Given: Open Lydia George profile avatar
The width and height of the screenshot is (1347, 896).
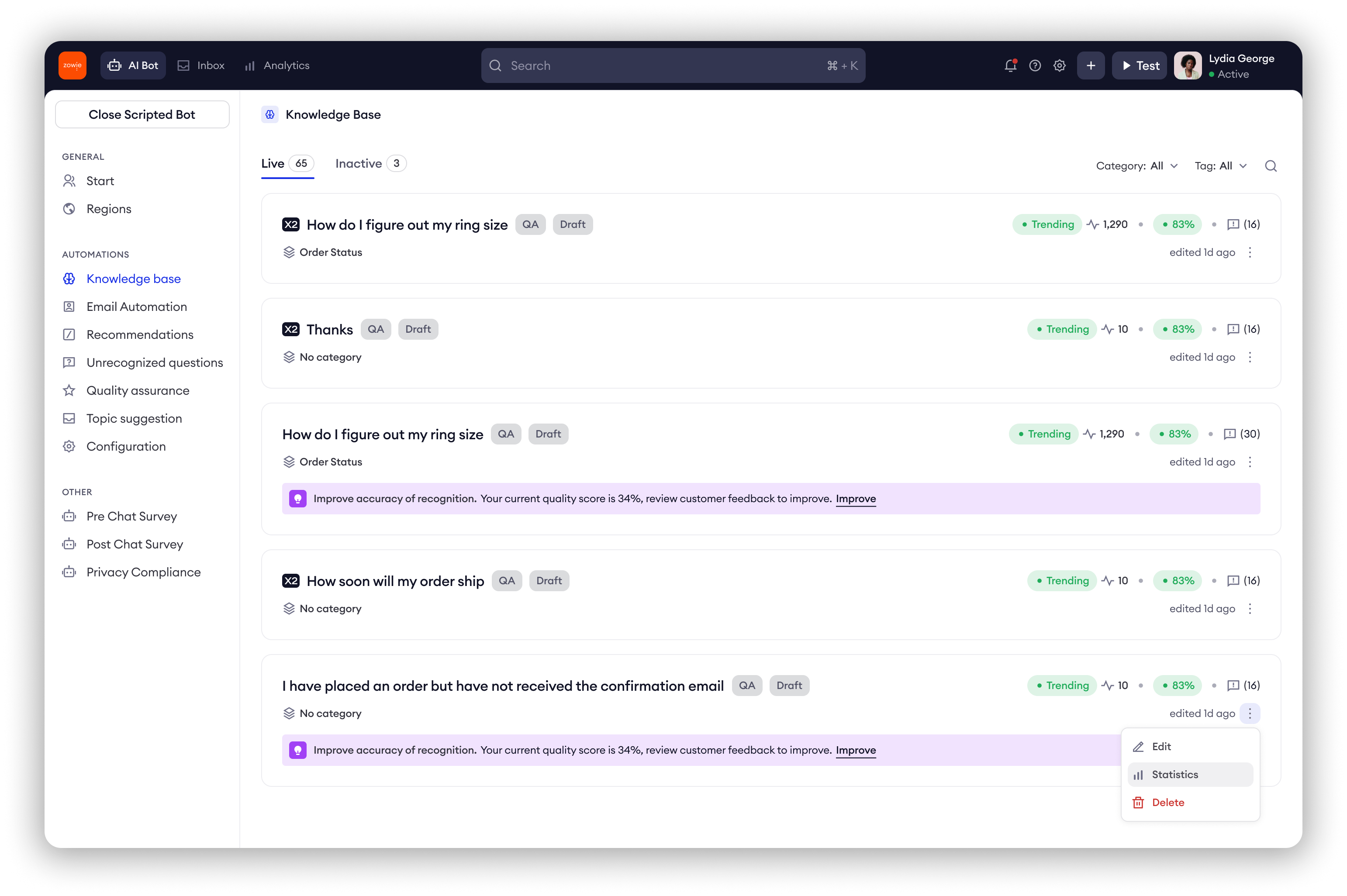Looking at the screenshot, I should pos(1188,65).
